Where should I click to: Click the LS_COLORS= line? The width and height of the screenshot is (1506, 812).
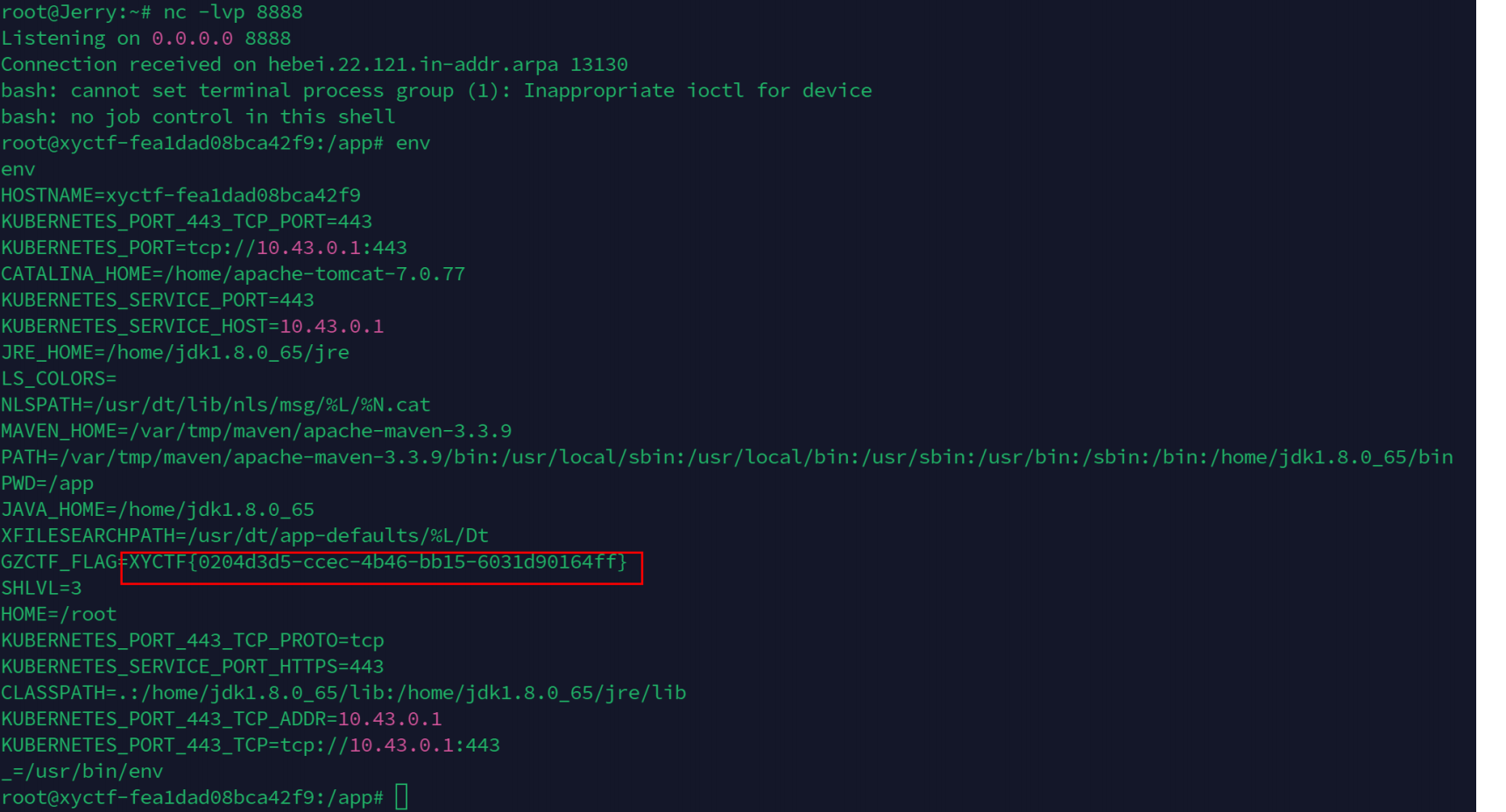pyautogui.click(x=59, y=378)
